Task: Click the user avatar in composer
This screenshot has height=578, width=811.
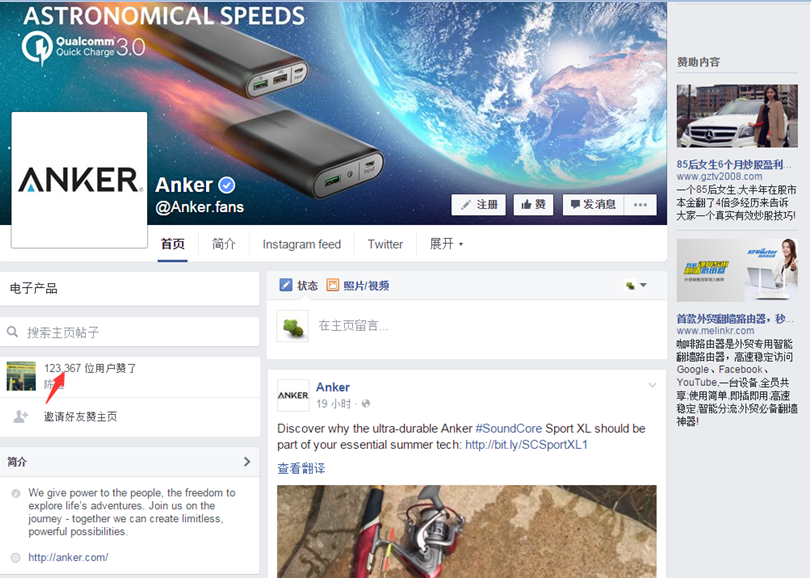Action: point(293,326)
